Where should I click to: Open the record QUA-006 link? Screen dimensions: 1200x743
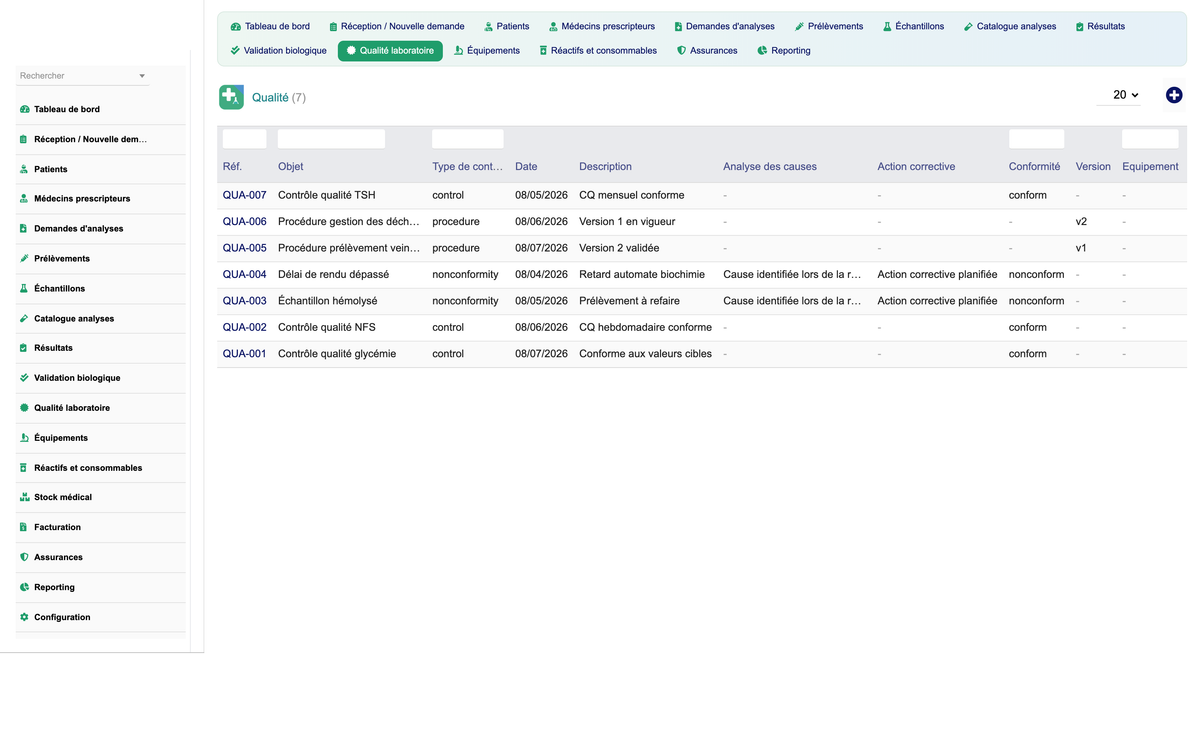tap(244, 221)
